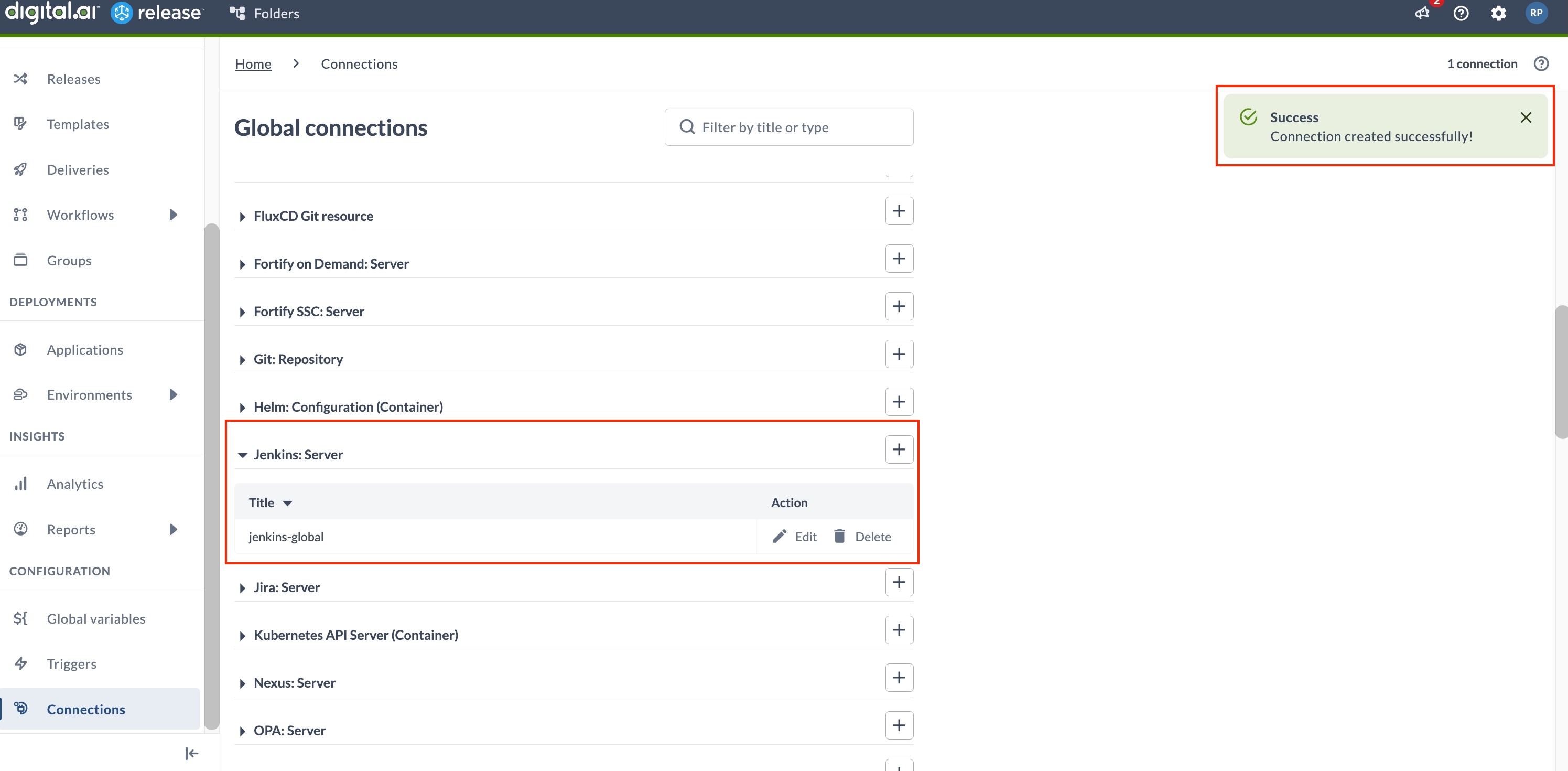Image resolution: width=1568 pixels, height=771 pixels.
Task: Open Templates in the sidebar
Action: (78, 124)
